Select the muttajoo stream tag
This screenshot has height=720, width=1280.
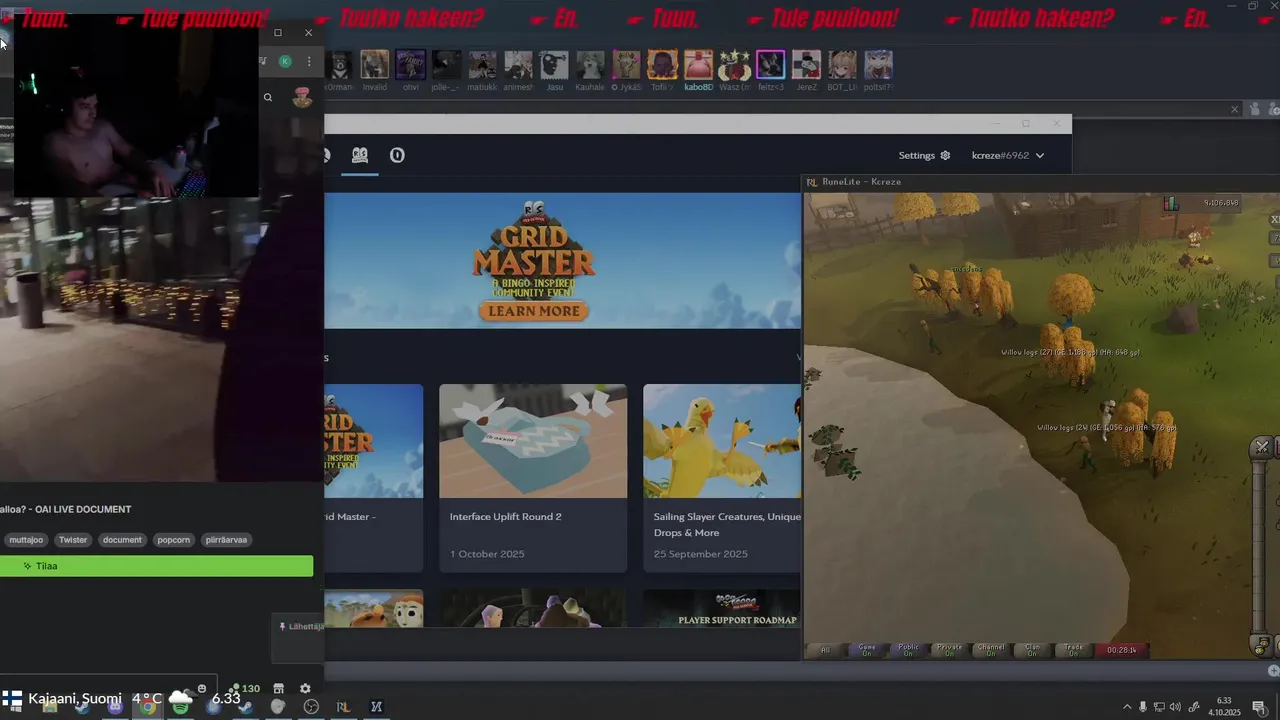(26, 540)
